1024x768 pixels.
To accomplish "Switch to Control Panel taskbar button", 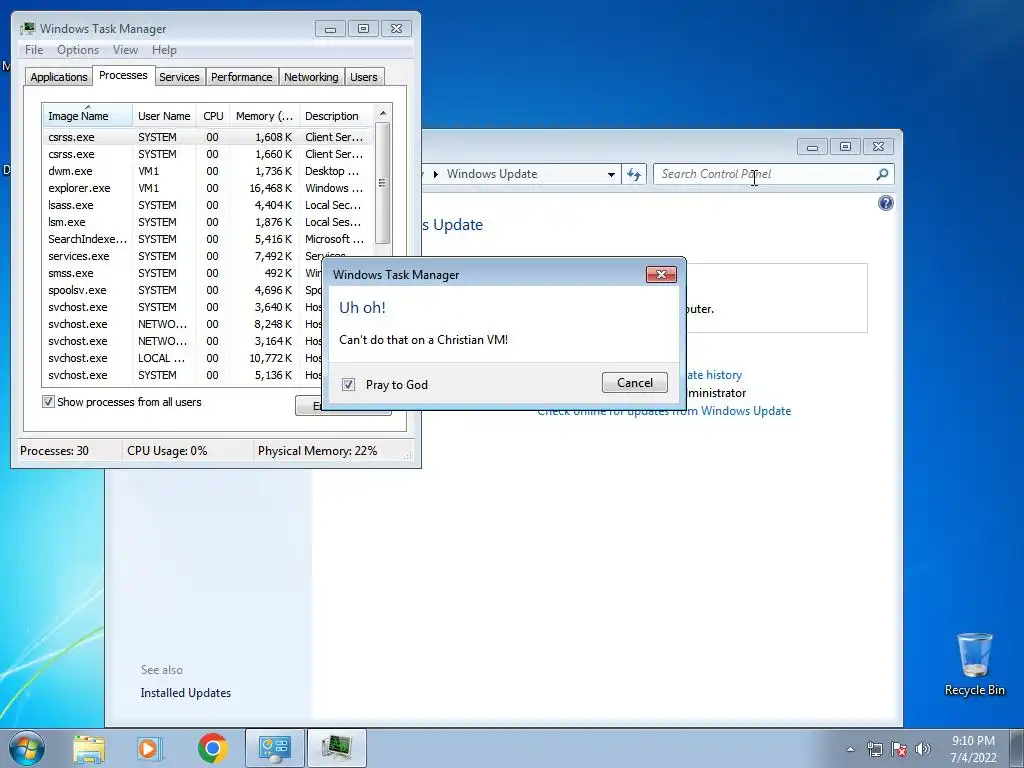I will point(275,748).
